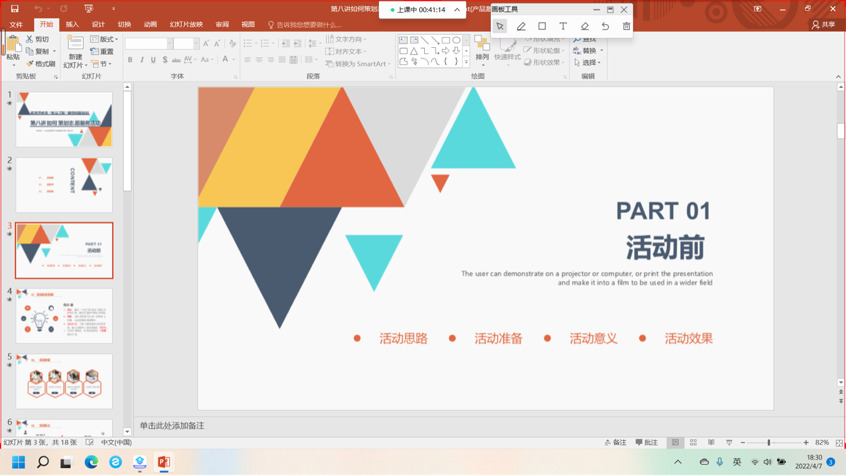This screenshot has width=846, height=476.
Task: Click the 共享 (Share) button
Action: (x=823, y=24)
